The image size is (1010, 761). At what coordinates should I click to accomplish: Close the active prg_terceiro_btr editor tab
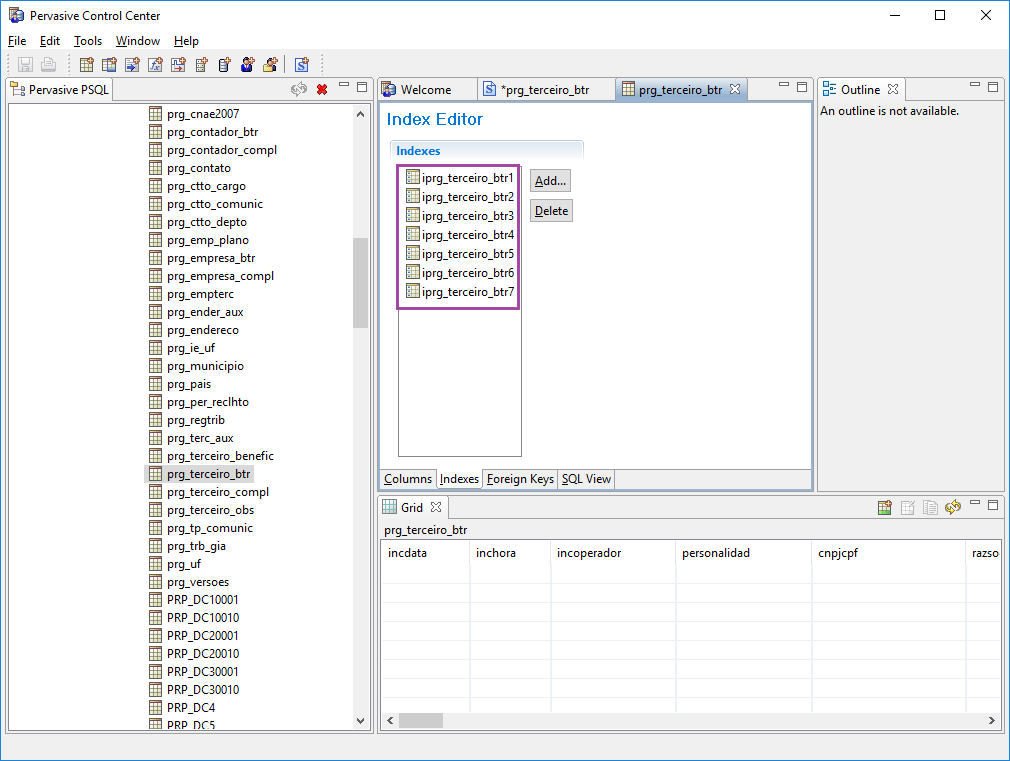coord(735,89)
